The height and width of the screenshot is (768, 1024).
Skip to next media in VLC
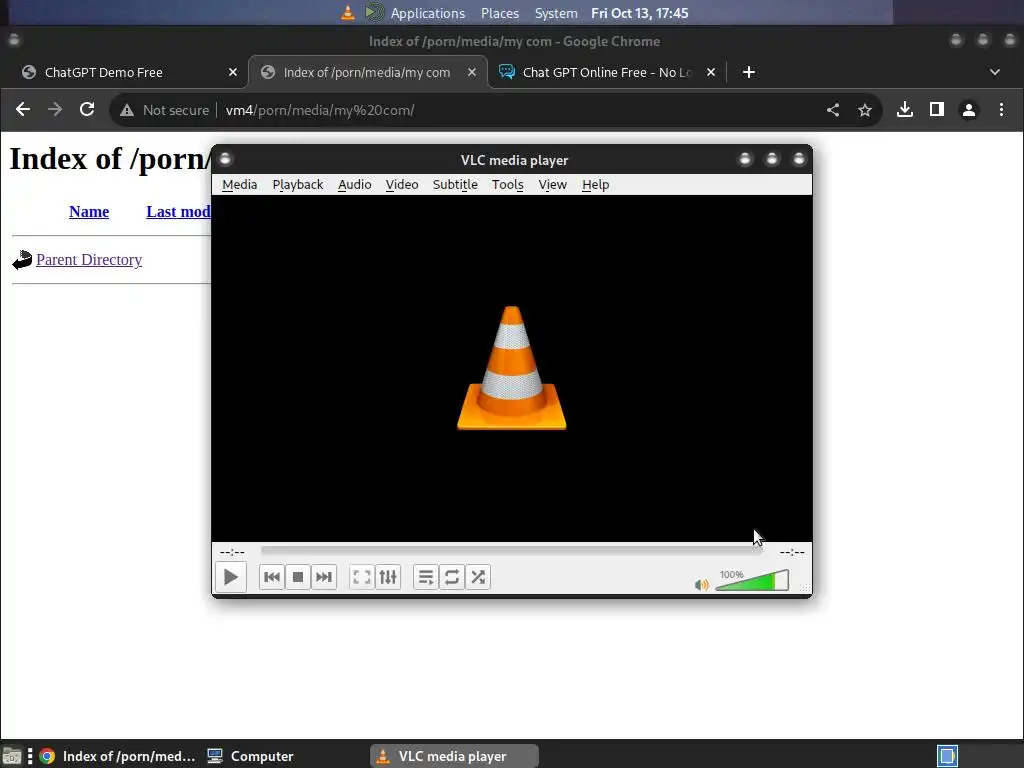[324, 577]
